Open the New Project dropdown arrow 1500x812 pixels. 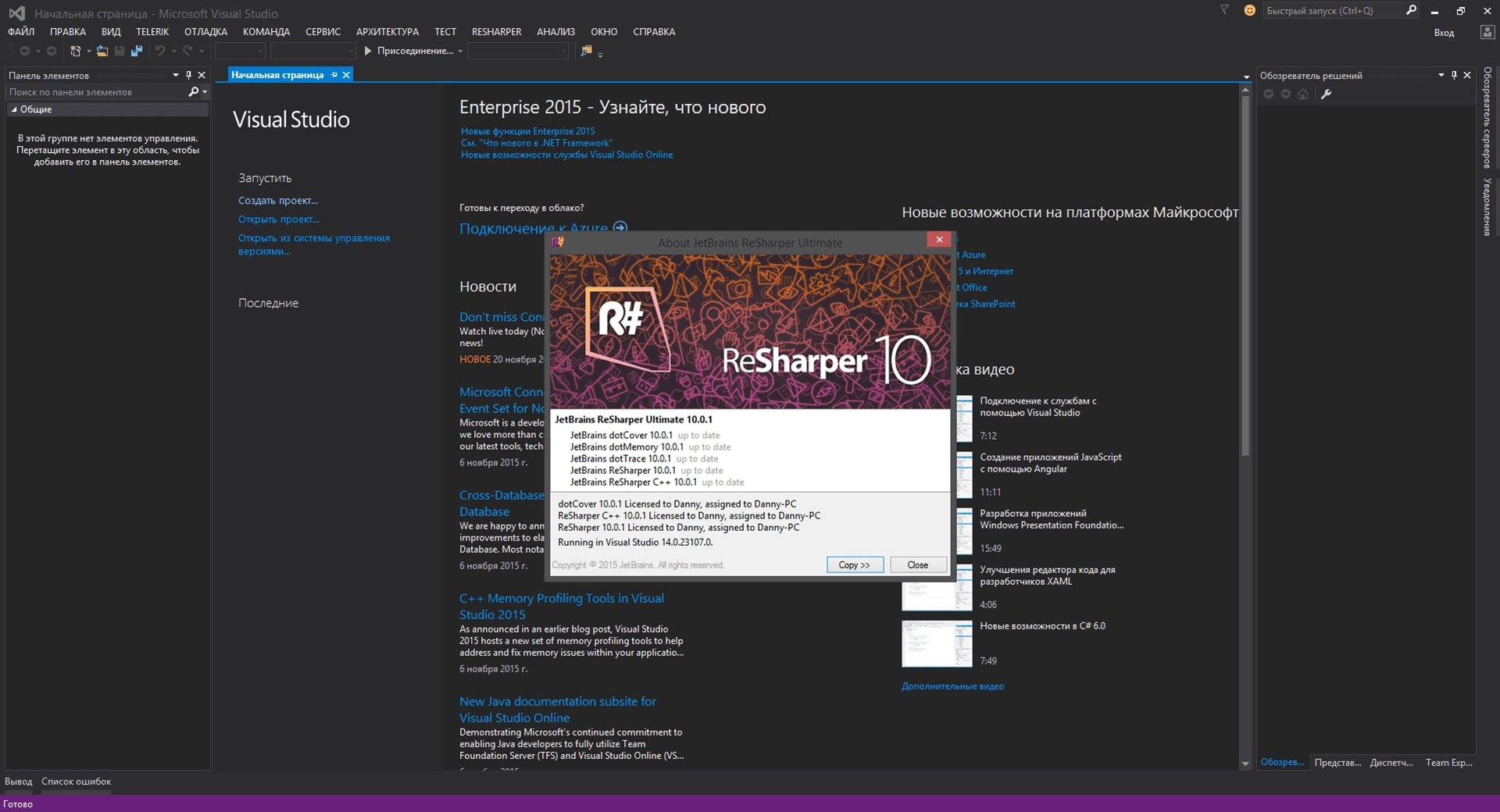click(x=88, y=52)
